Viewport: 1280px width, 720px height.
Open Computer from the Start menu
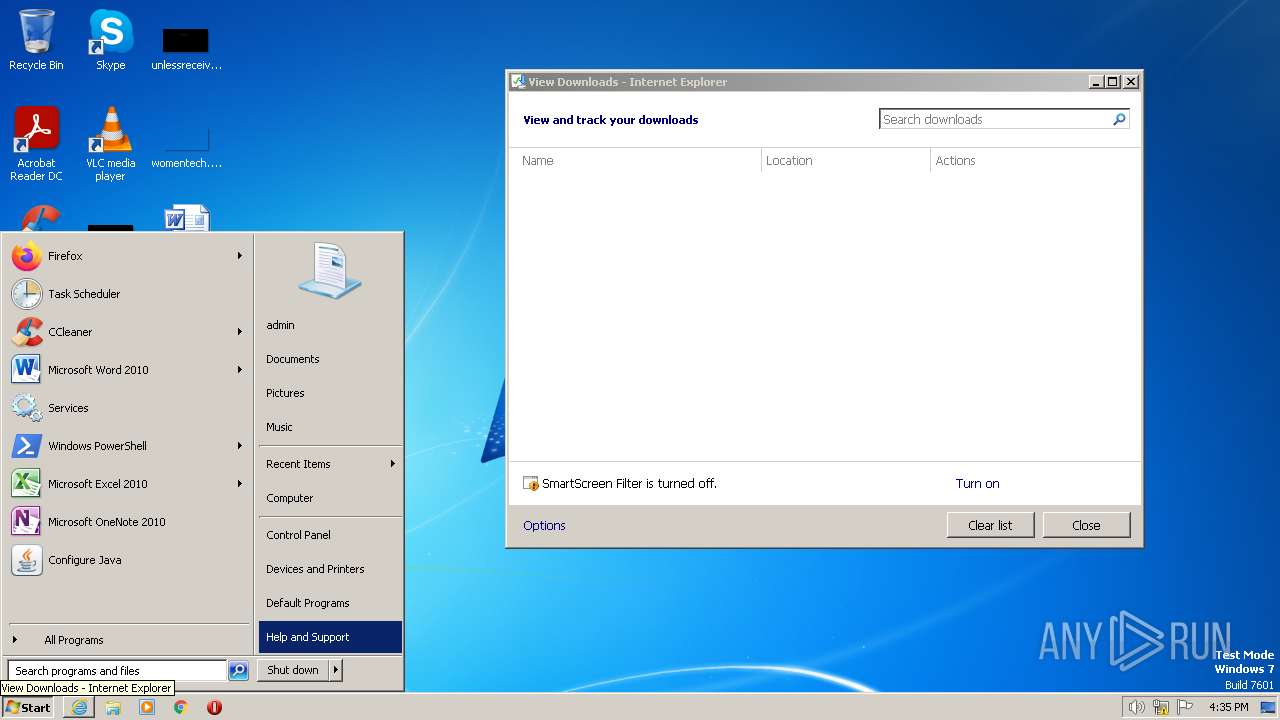click(x=330, y=498)
